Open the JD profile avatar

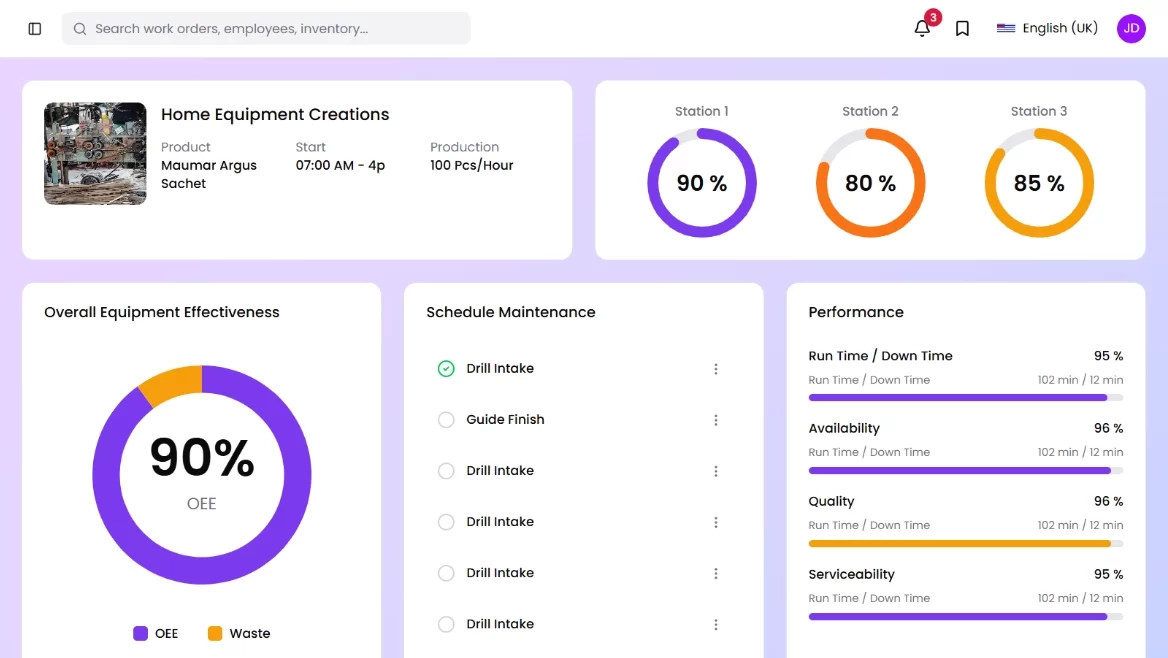pyautogui.click(x=1131, y=29)
